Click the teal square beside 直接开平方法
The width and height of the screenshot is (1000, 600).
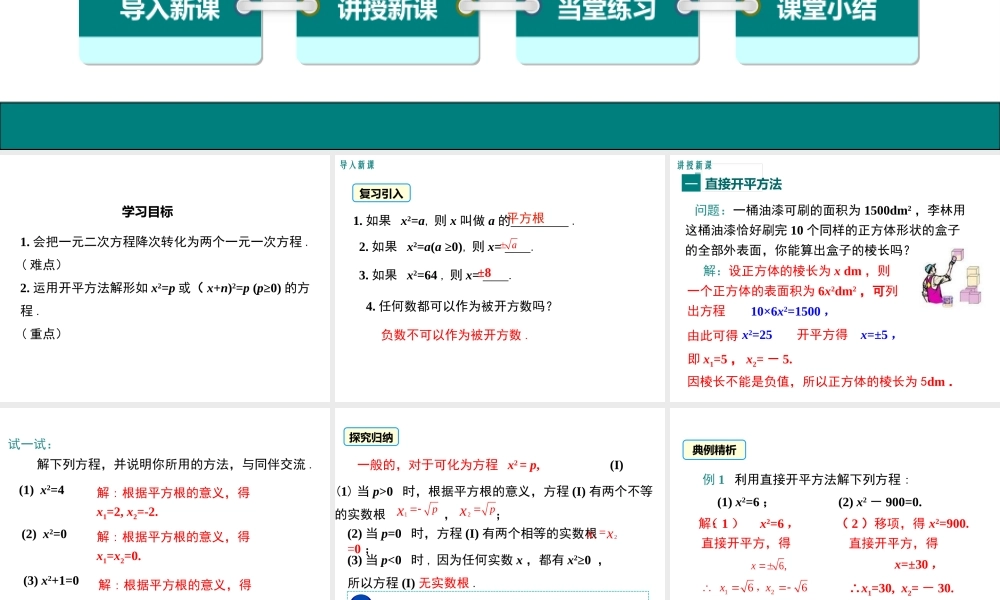point(690,184)
